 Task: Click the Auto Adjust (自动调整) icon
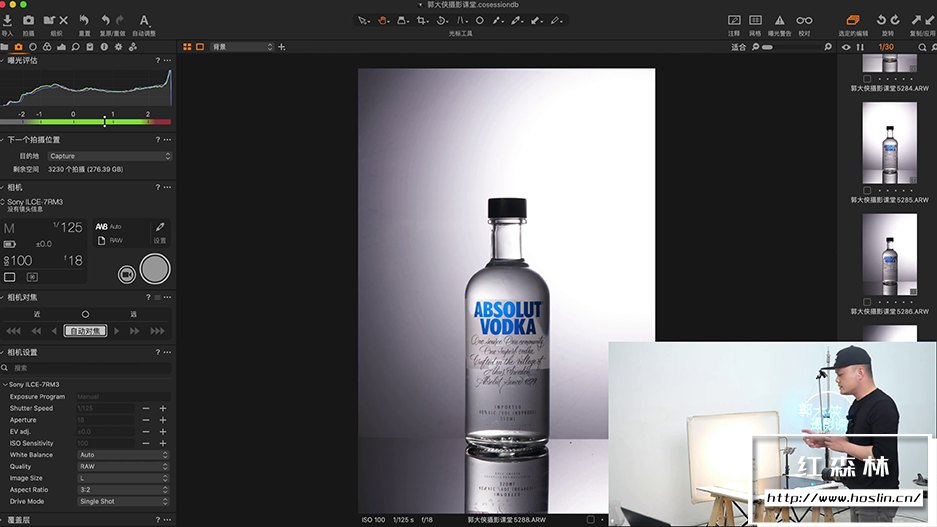(144, 20)
